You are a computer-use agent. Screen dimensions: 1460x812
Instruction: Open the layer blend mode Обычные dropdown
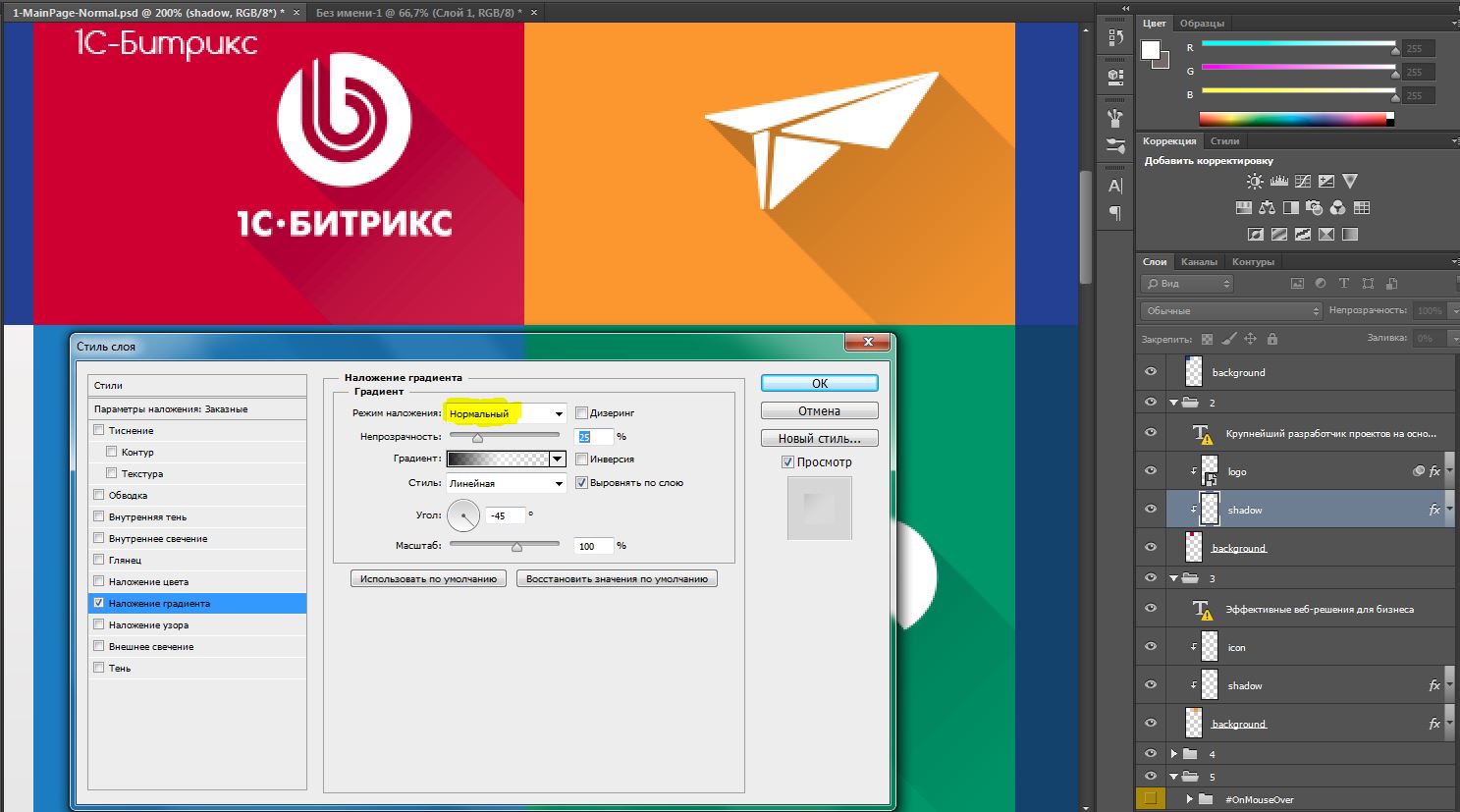(x=1232, y=310)
